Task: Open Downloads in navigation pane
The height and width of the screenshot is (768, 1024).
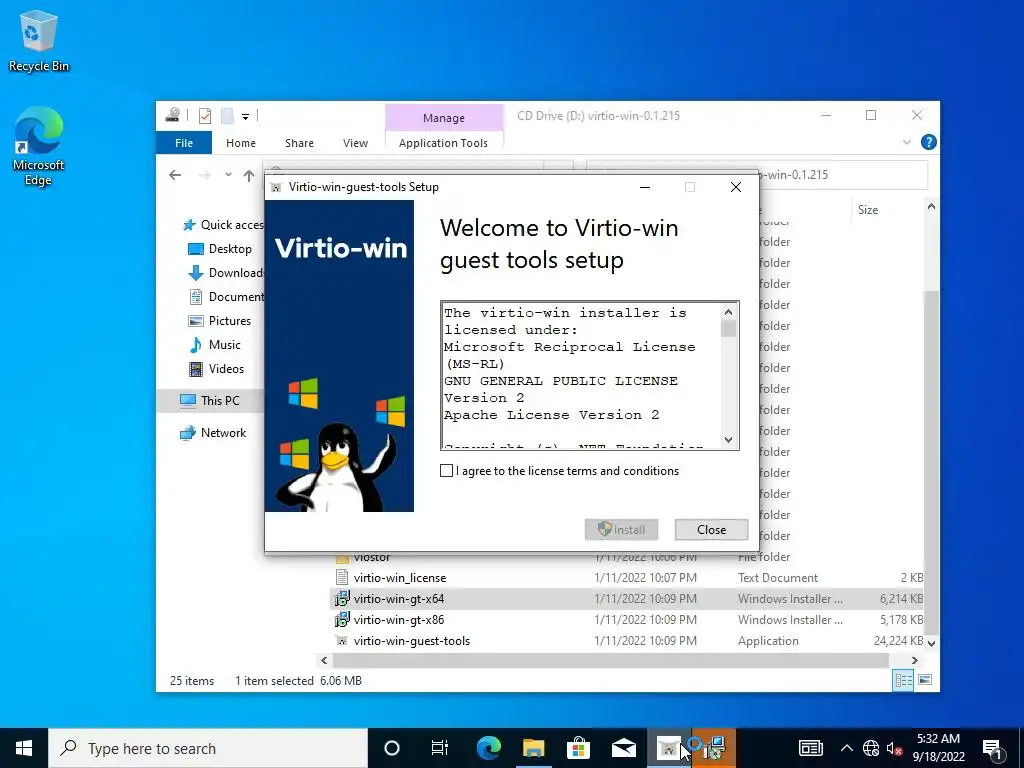Action: tap(226, 273)
